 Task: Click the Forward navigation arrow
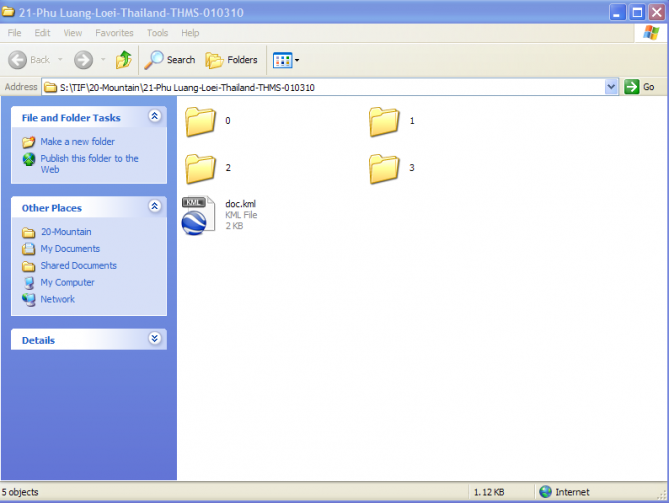tap(83, 60)
